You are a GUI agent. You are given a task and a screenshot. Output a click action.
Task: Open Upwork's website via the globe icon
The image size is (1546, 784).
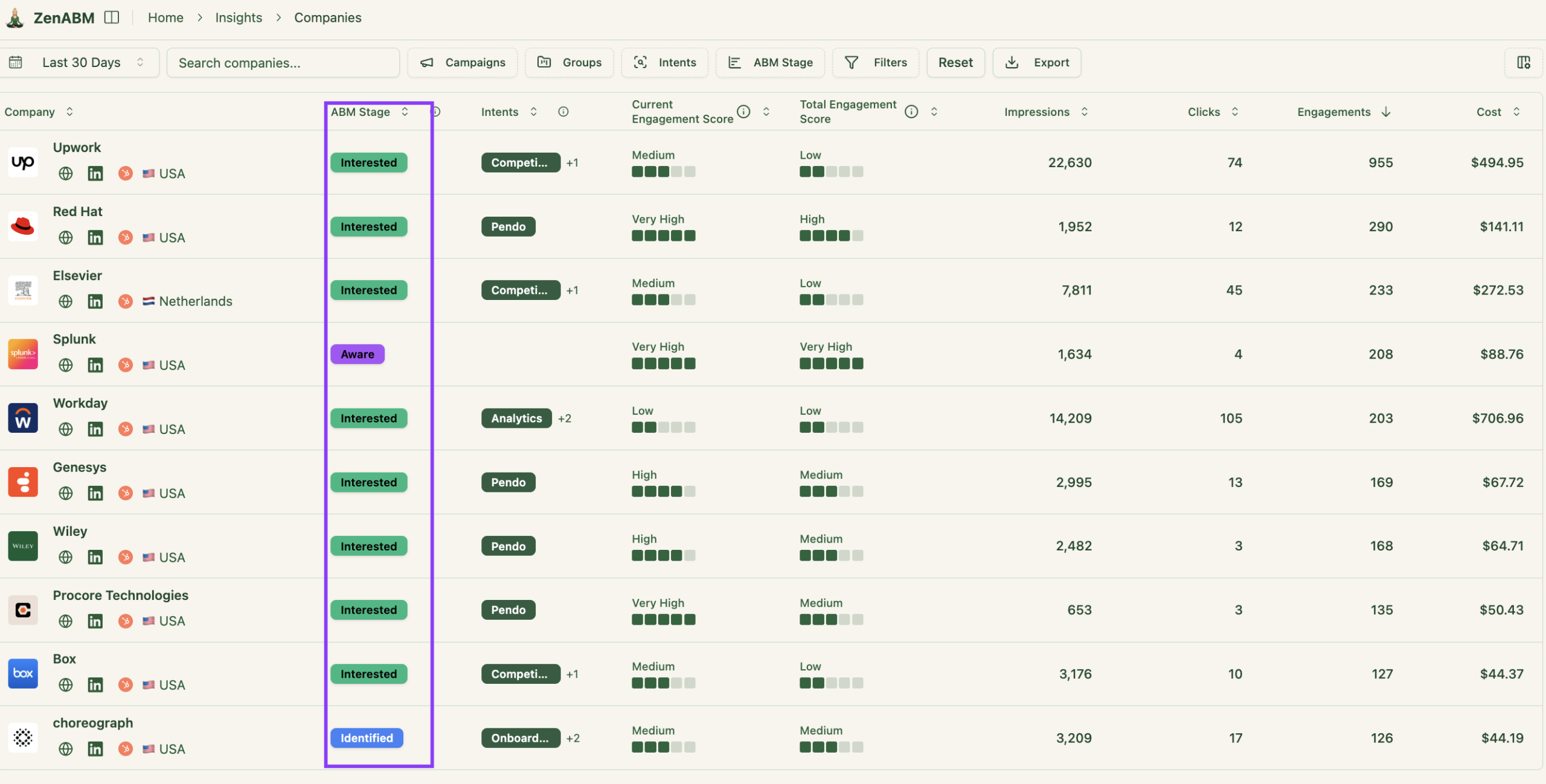pyautogui.click(x=65, y=173)
